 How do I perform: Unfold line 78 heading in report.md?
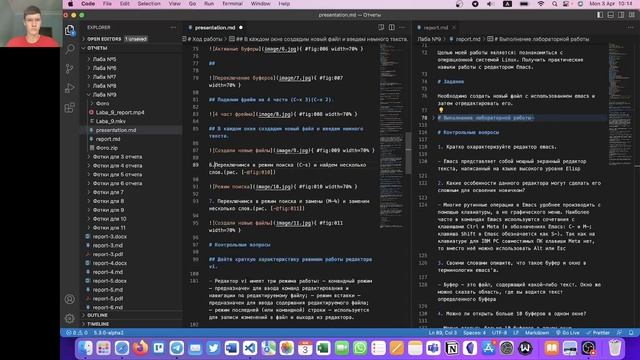(433, 118)
